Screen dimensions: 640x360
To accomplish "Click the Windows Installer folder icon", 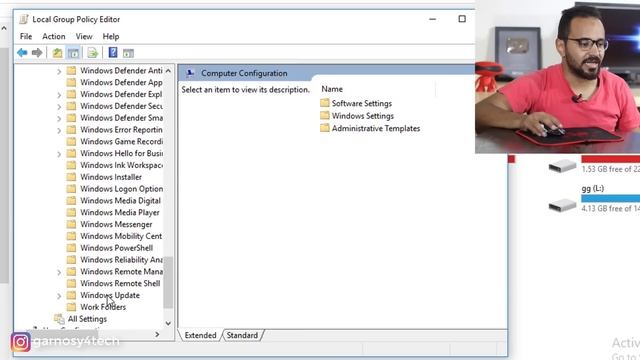I will point(71,177).
